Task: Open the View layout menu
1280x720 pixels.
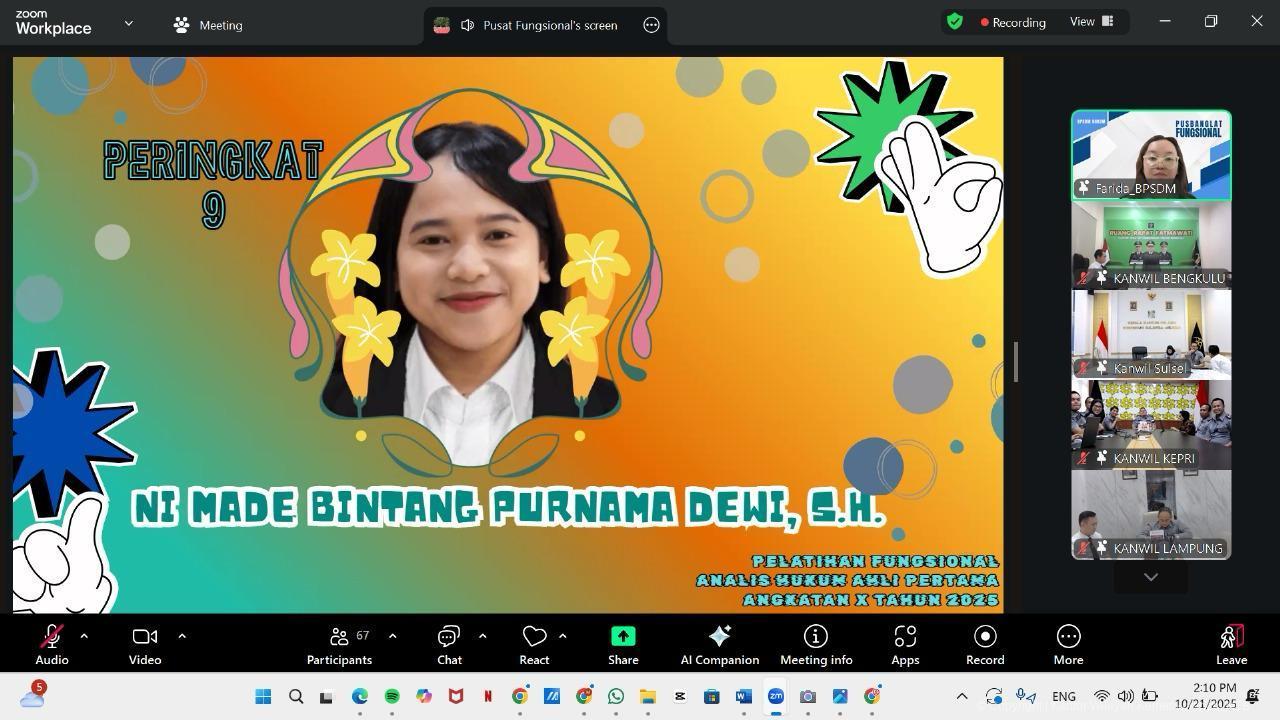Action: [1092, 22]
